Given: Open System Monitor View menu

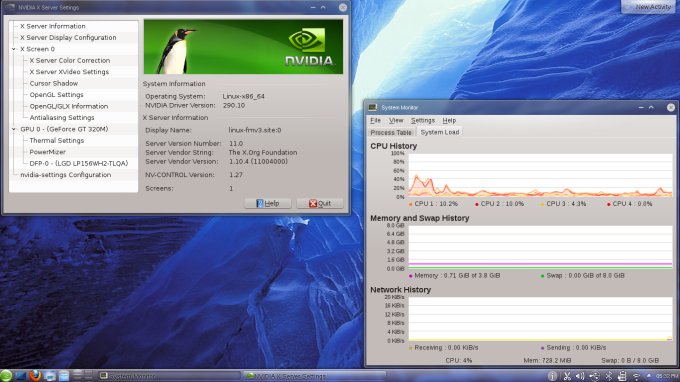Looking at the screenshot, I should click(x=396, y=121).
